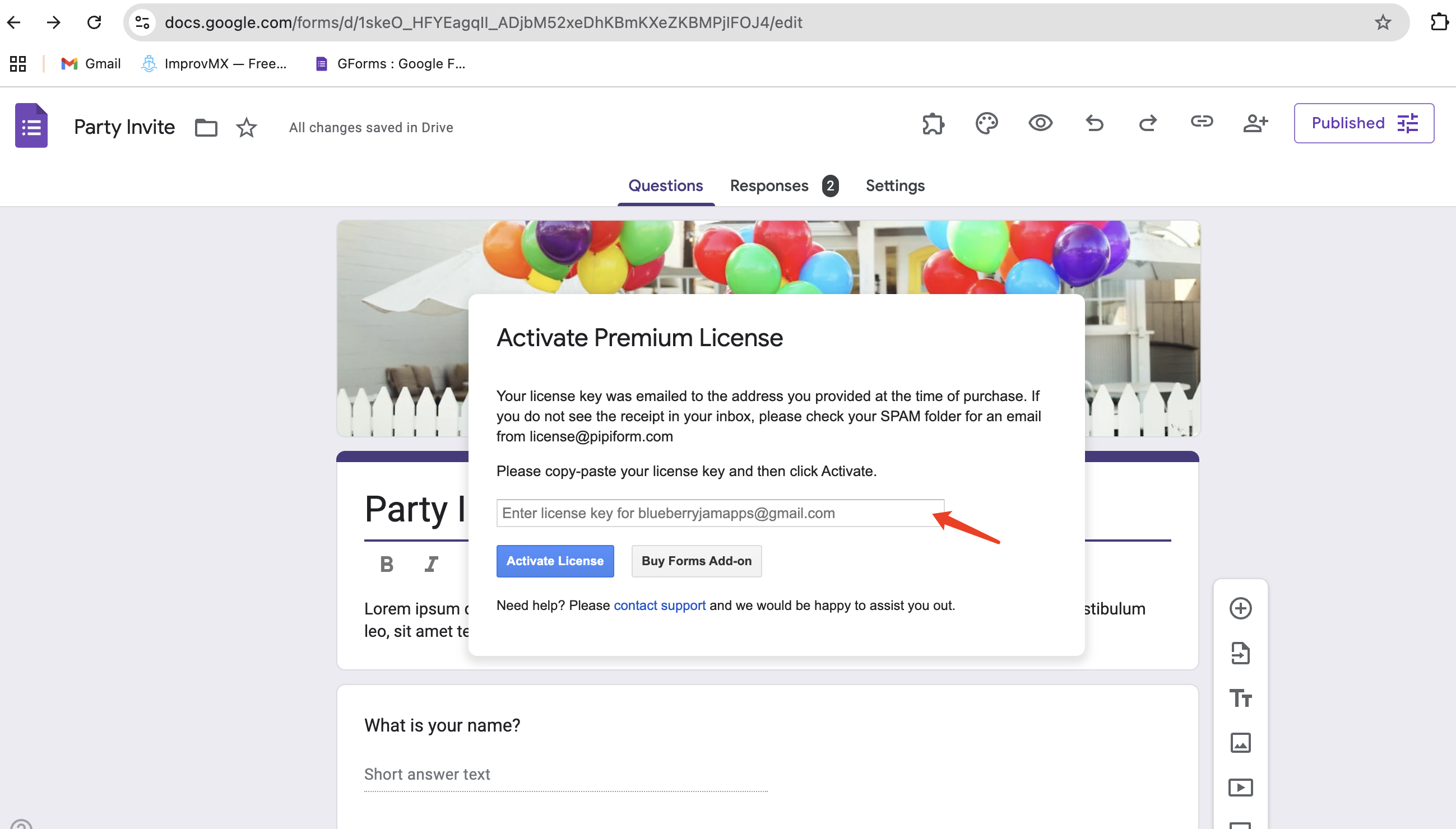Click the license key input field

pyautogui.click(x=720, y=513)
